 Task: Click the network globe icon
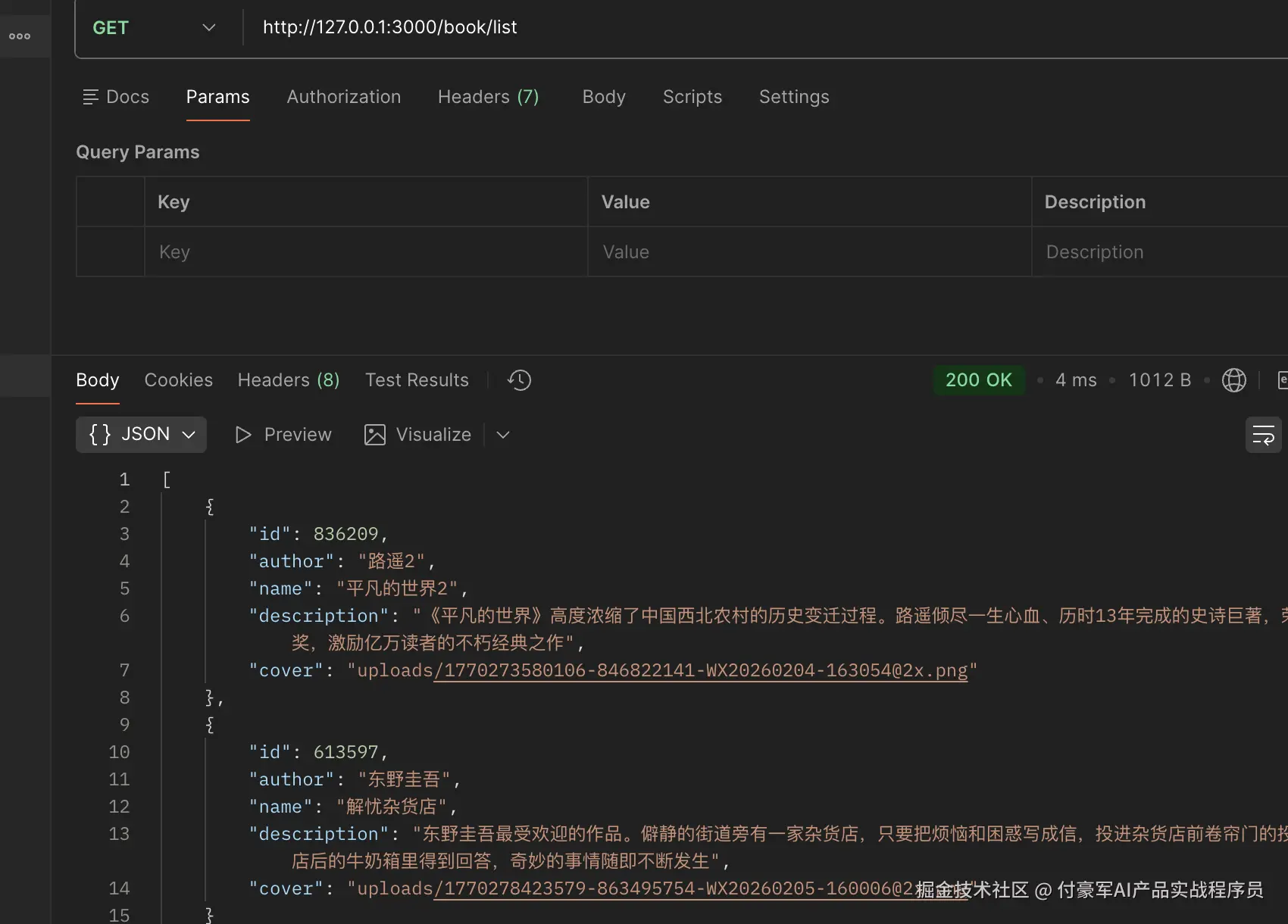tap(1233, 380)
